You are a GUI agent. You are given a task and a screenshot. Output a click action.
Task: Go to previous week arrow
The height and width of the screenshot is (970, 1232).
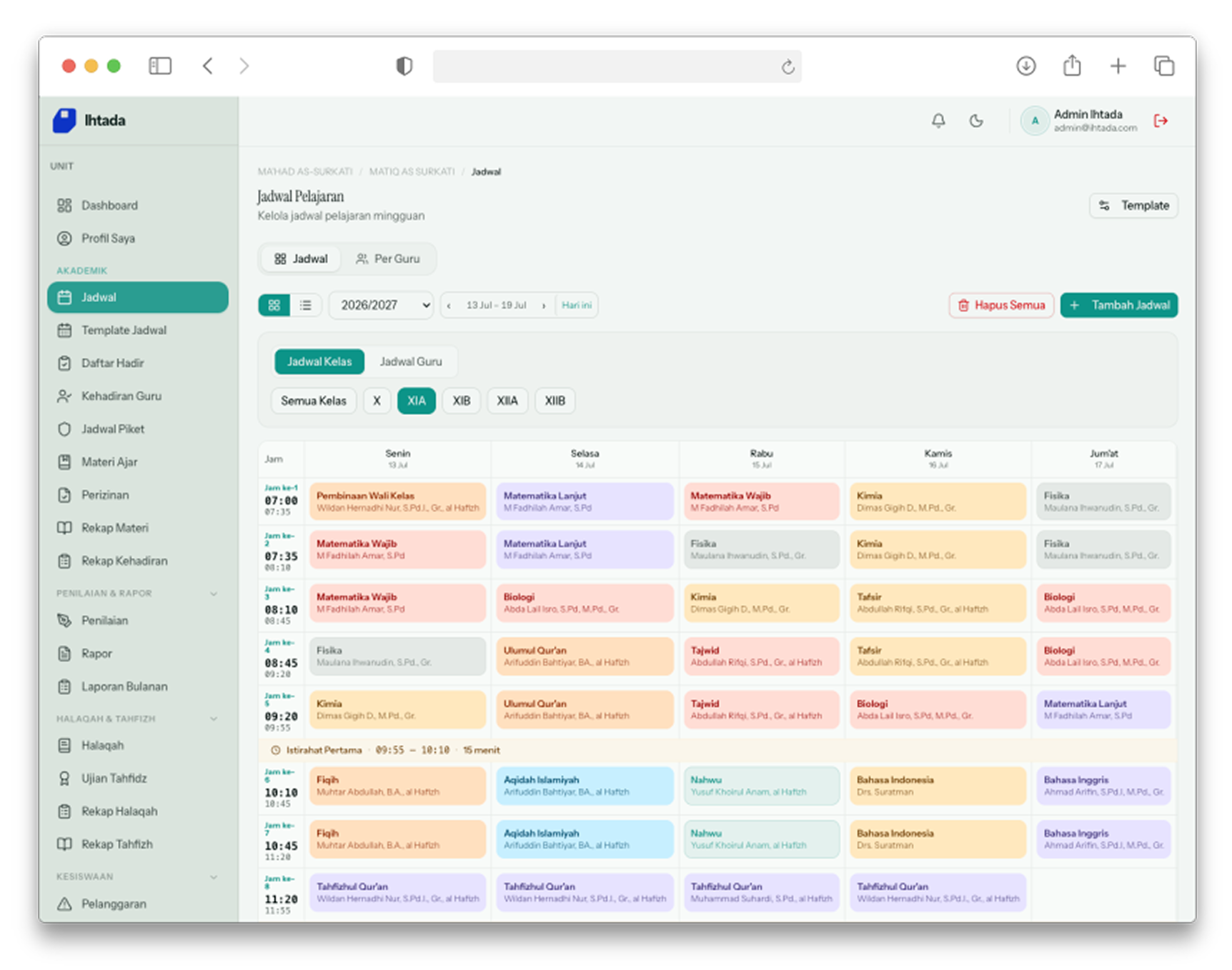coord(449,305)
